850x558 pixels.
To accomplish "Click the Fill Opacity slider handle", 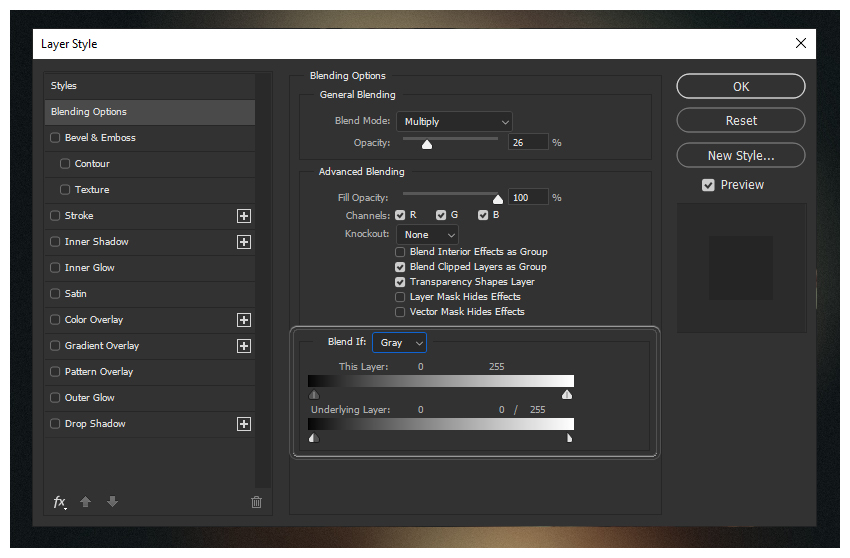I will (498, 199).
